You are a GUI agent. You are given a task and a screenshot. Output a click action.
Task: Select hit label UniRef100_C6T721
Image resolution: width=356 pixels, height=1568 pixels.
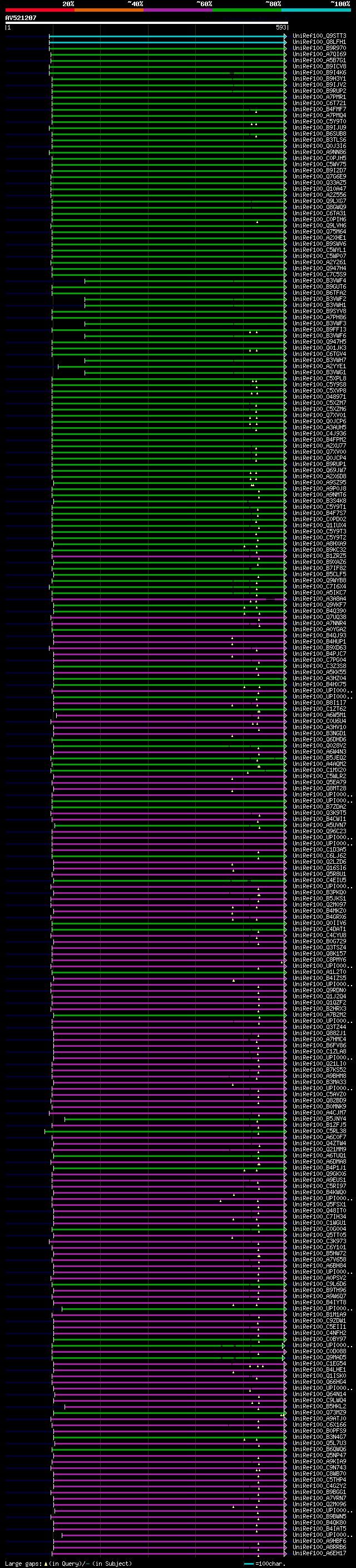[319, 103]
